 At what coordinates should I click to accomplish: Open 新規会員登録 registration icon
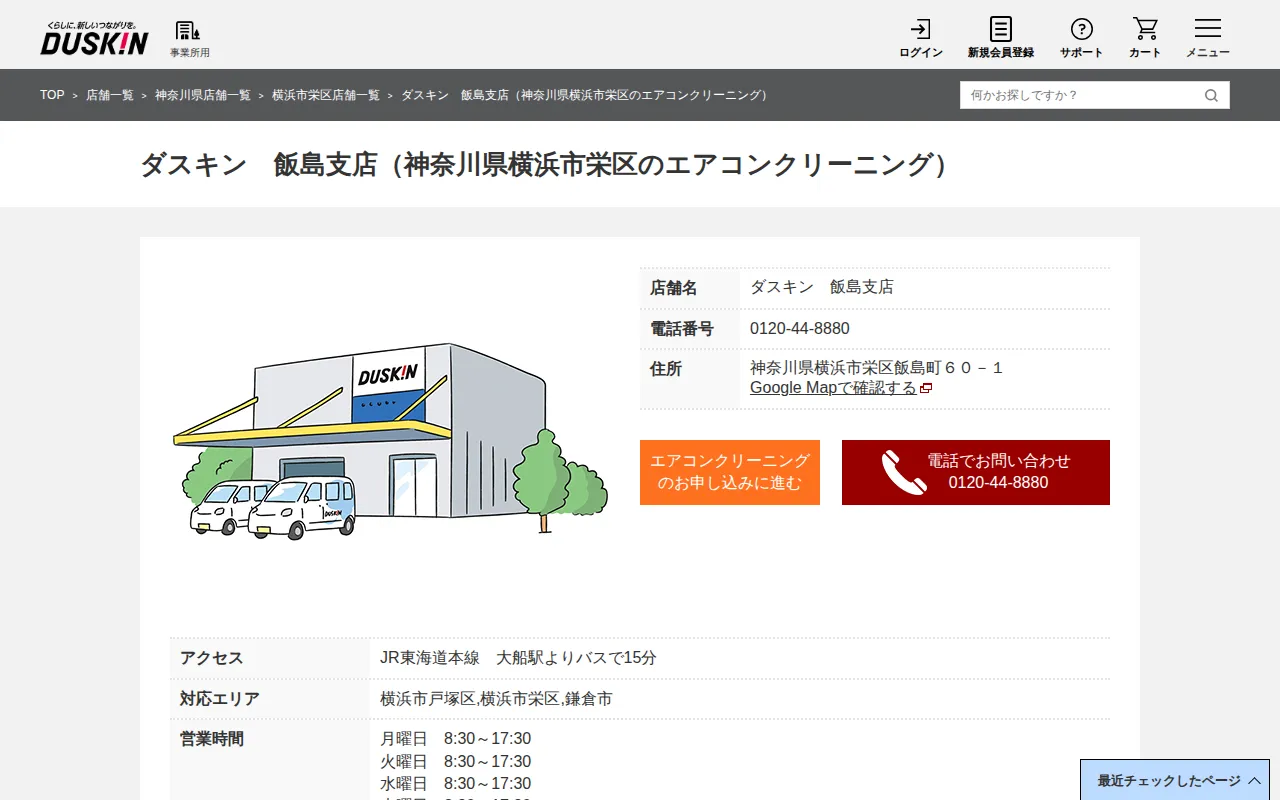point(1001,38)
